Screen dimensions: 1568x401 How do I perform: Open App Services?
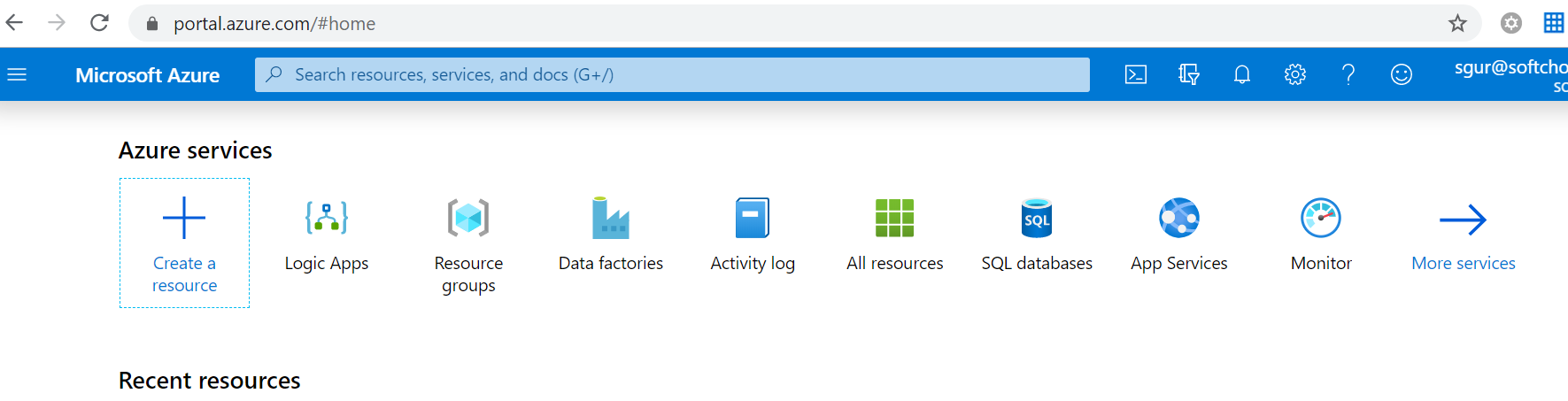click(x=1178, y=219)
